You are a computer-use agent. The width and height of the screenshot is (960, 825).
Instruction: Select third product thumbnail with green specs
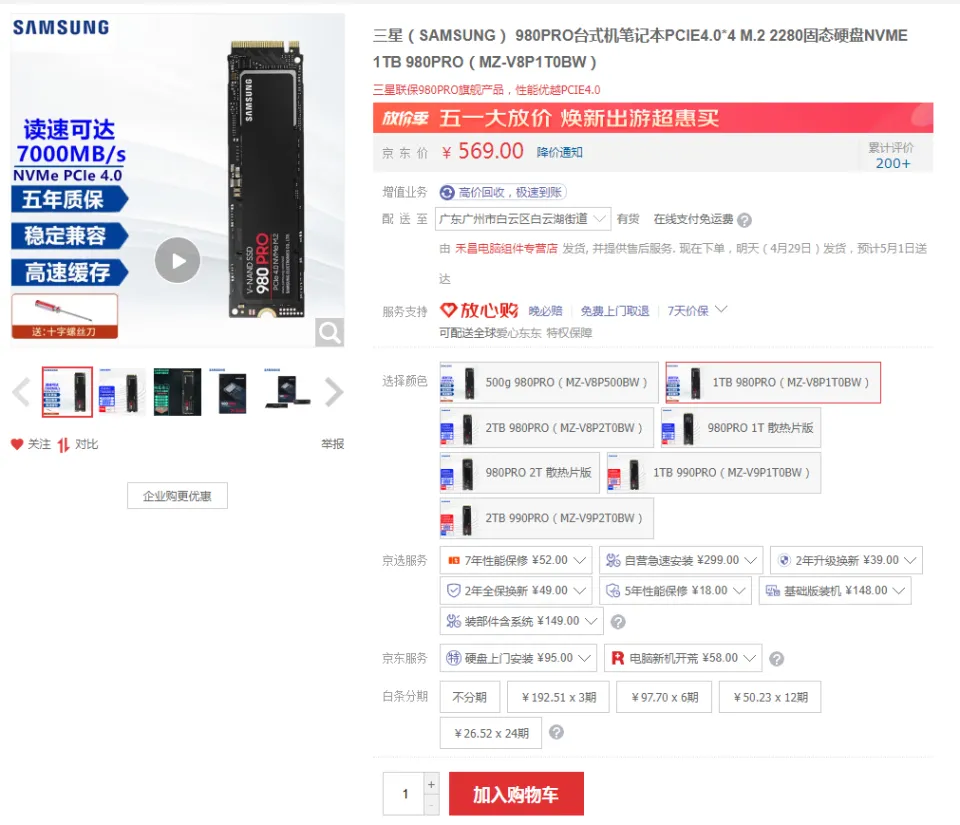(x=177, y=392)
